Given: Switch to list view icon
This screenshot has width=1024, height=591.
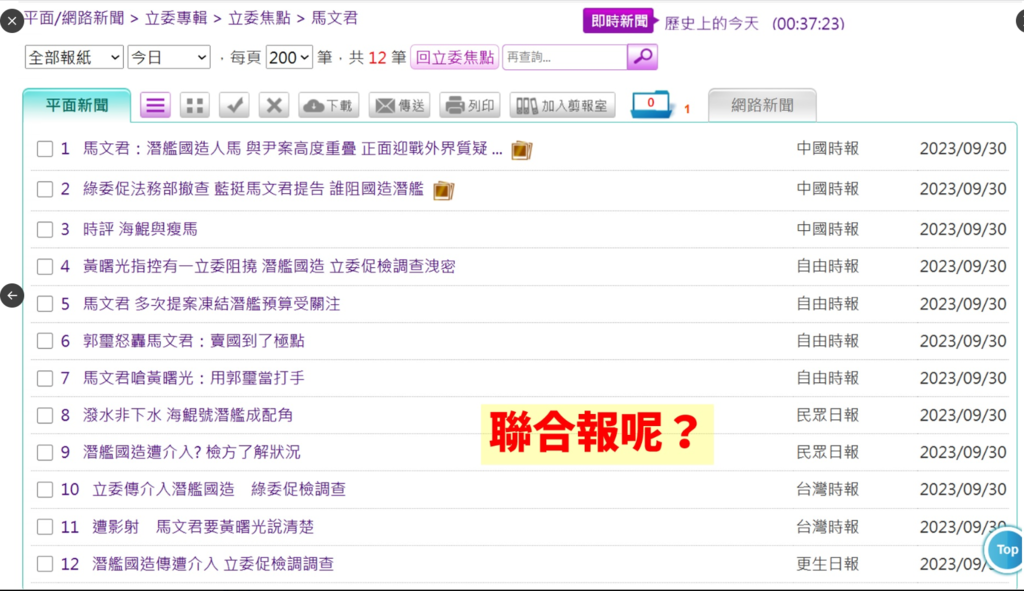Looking at the screenshot, I should tap(155, 105).
